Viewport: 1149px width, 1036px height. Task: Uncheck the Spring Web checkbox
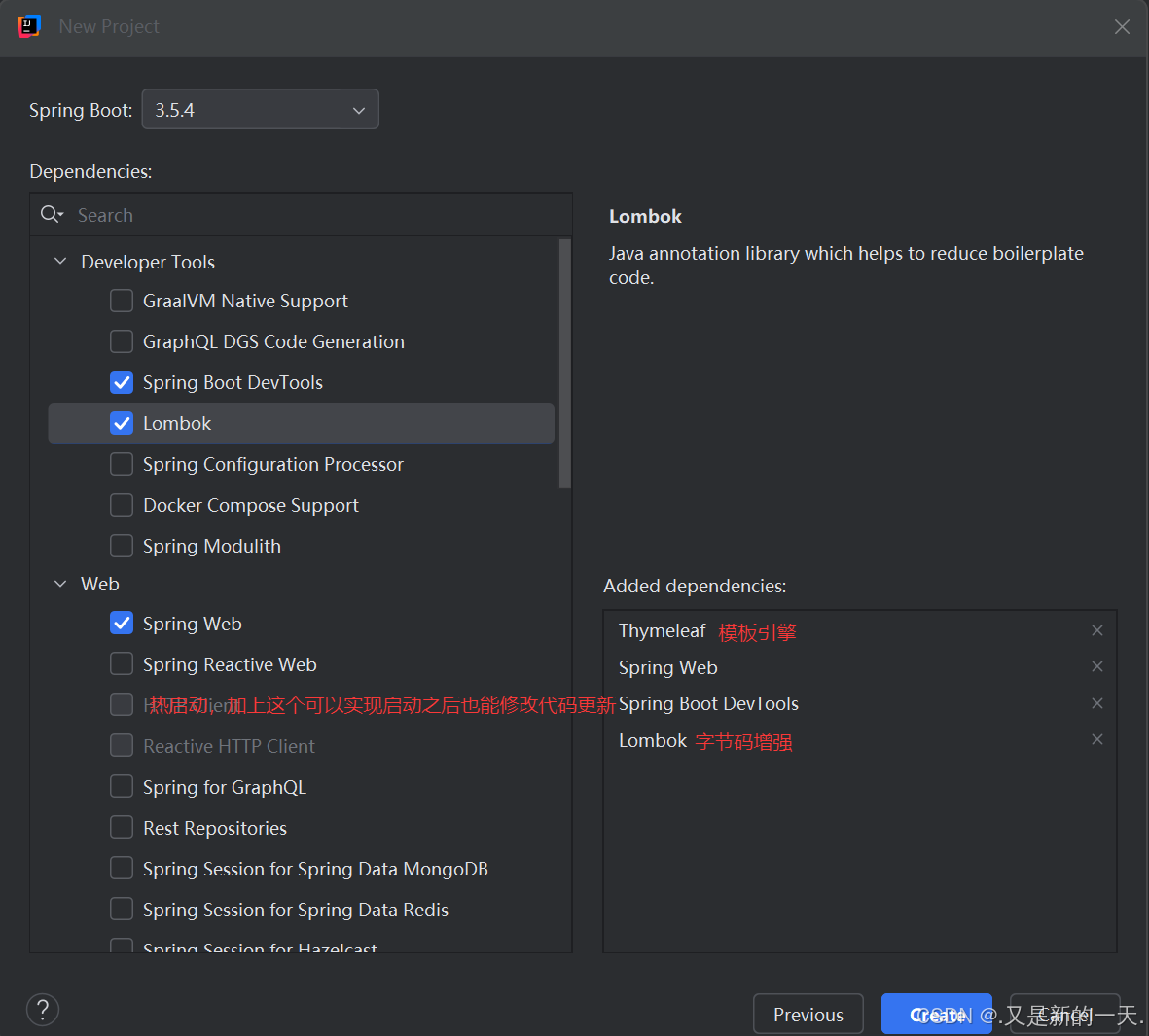click(x=122, y=624)
